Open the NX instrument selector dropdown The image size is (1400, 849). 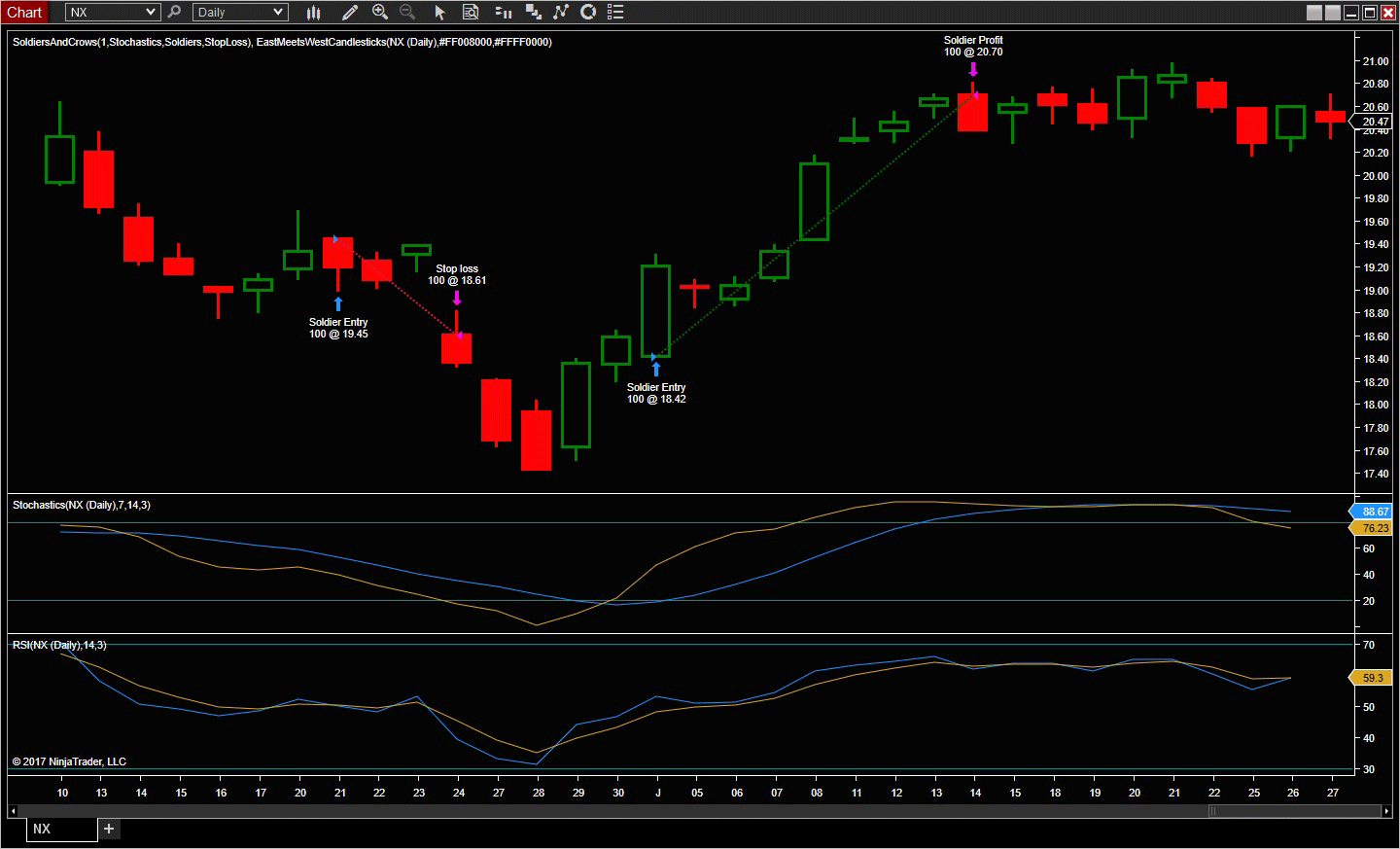113,12
